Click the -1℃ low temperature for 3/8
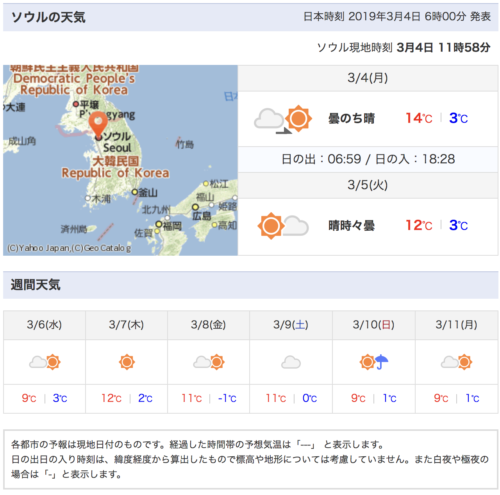The height and width of the screenshot is (495, 500). pyautogui.click(x=227, y=398)
